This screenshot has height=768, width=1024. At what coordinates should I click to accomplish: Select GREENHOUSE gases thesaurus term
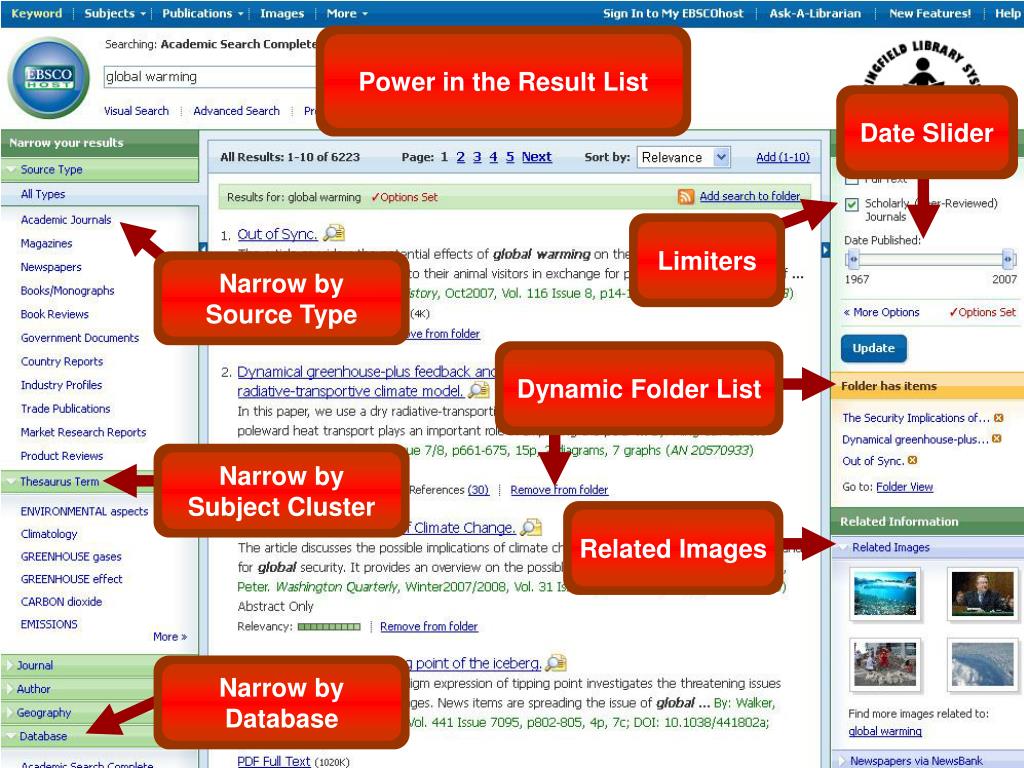coord(71,556)
